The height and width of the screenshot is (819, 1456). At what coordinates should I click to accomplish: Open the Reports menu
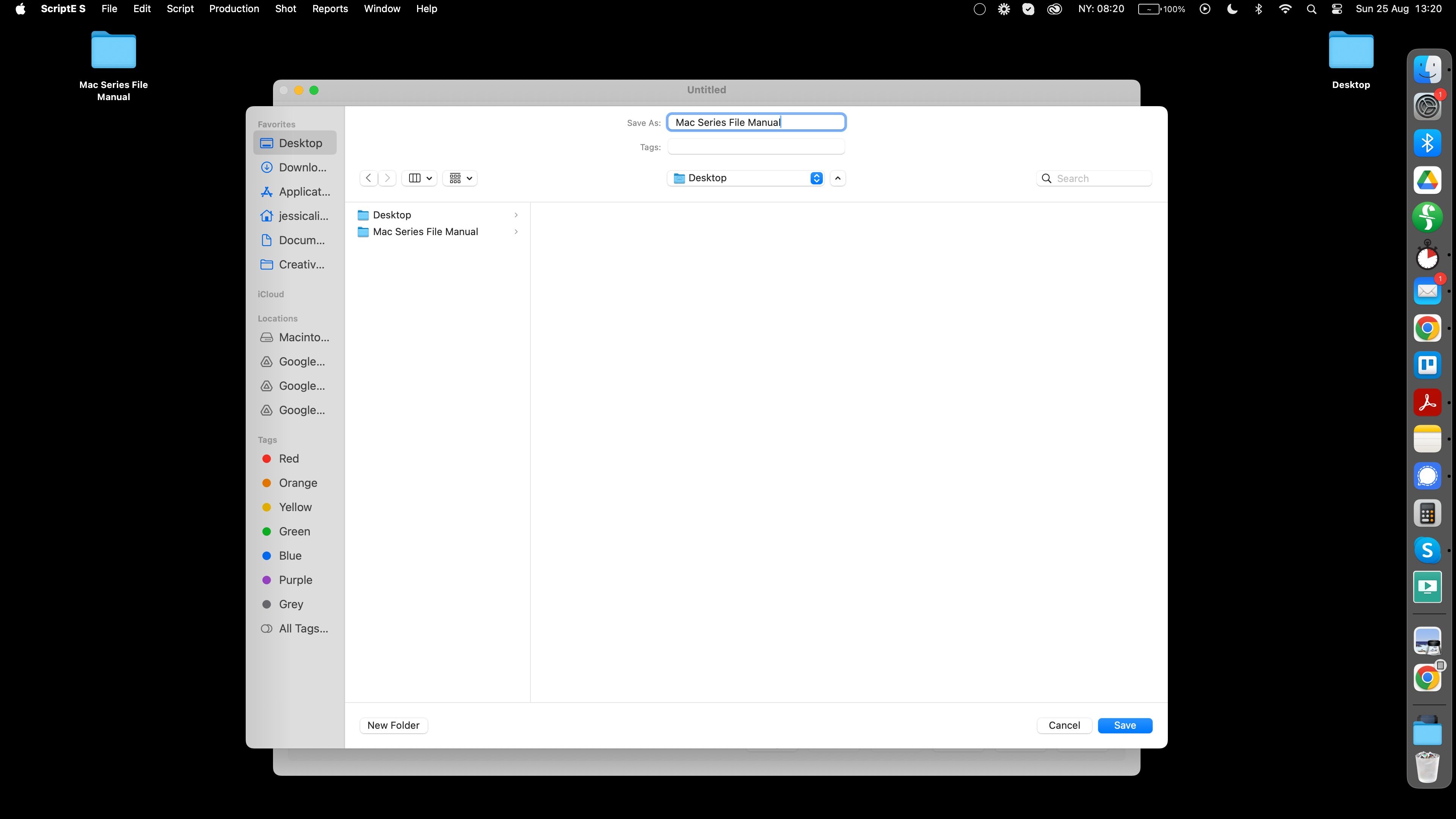click(329, 9)
